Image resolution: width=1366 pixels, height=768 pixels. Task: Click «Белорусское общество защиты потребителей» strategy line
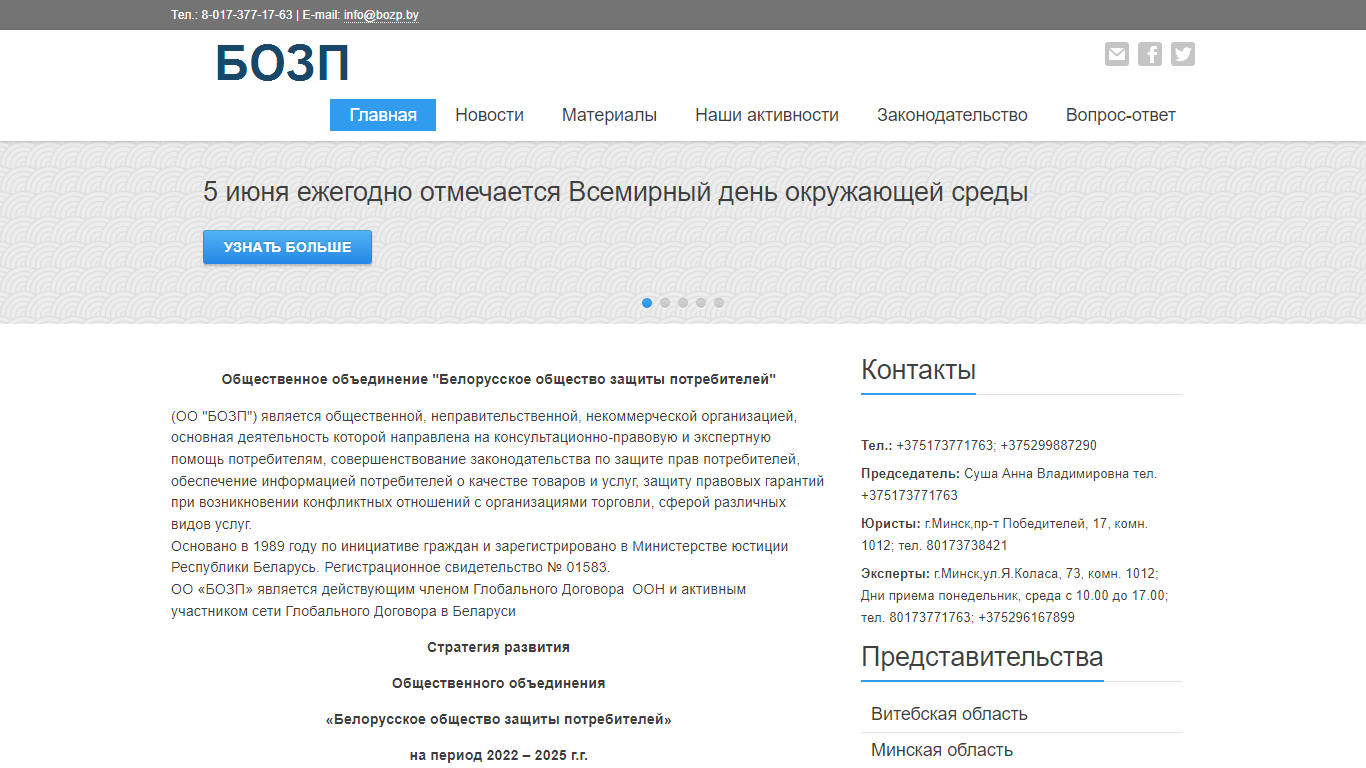coord(498,719)
